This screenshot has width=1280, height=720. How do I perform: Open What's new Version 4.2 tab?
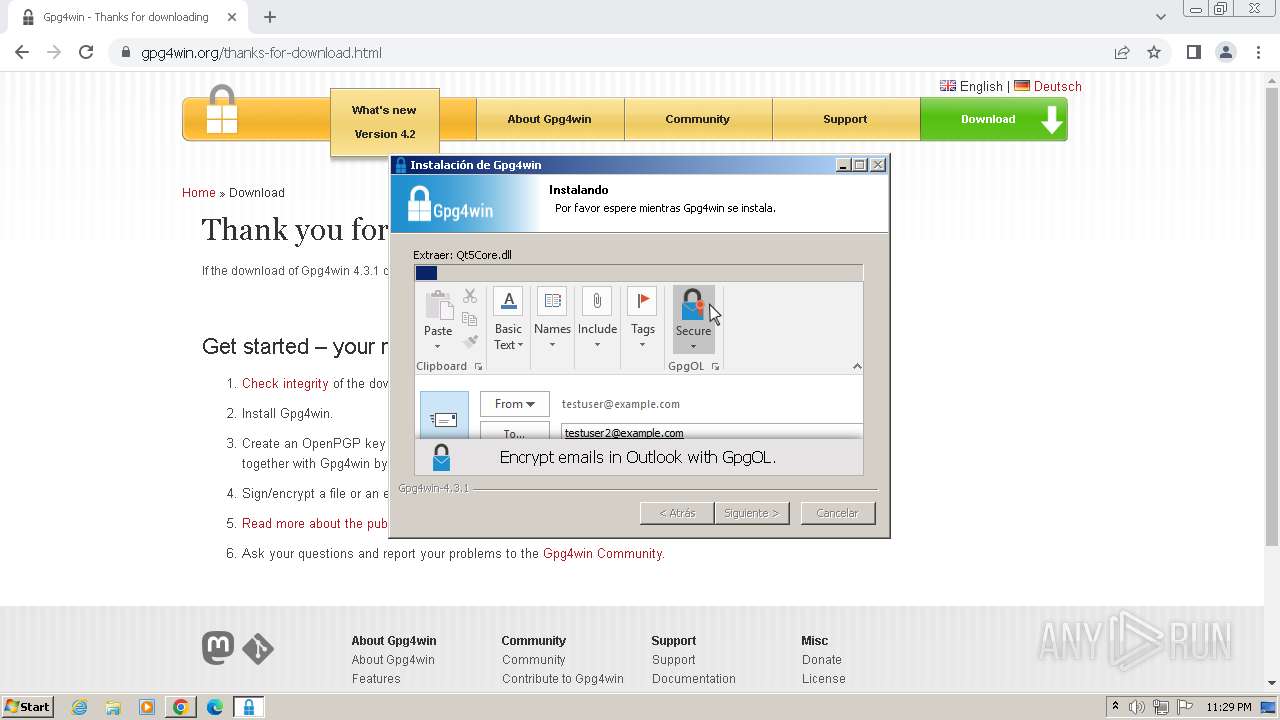click(384, 122)
